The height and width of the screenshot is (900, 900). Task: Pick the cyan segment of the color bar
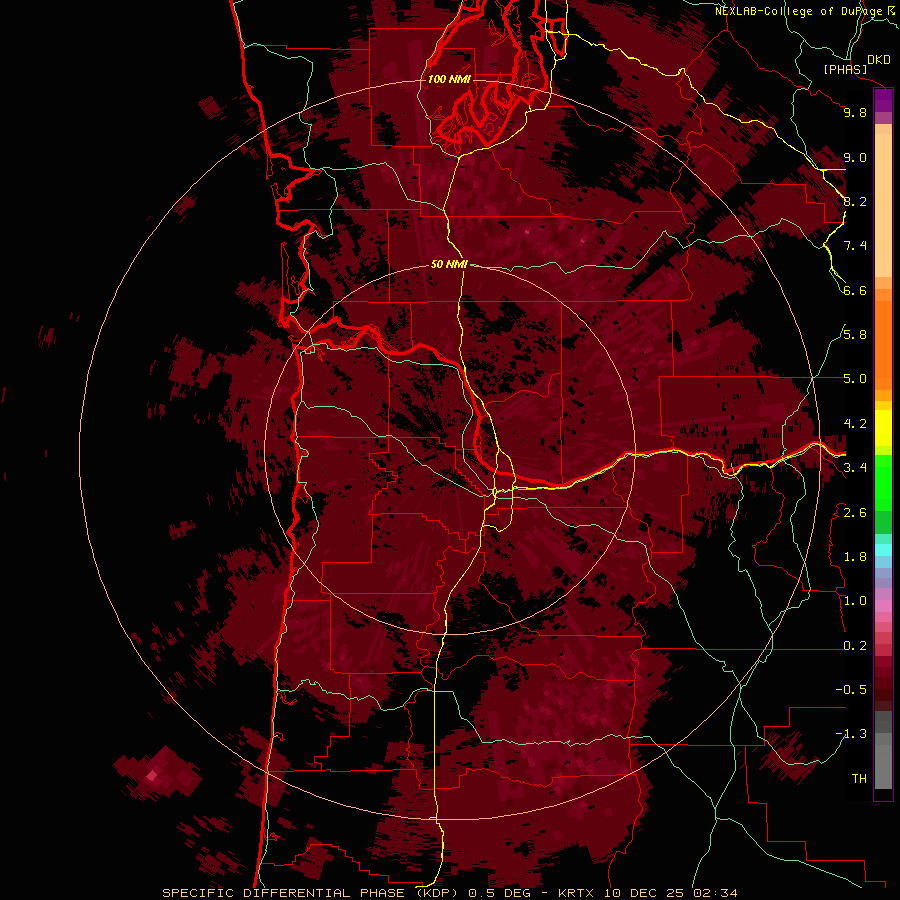(x=883, y=550)
